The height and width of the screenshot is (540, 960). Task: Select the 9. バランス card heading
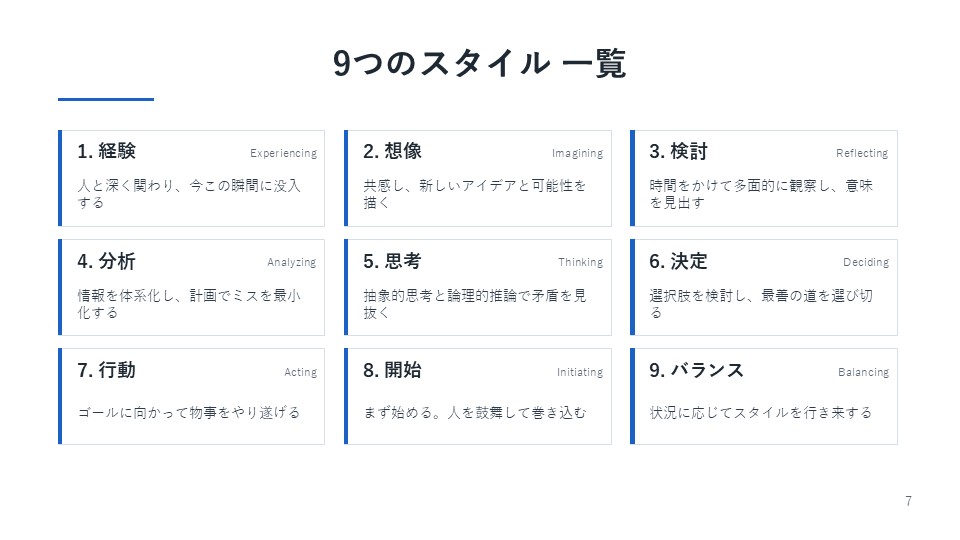click(x=697, y=370)
